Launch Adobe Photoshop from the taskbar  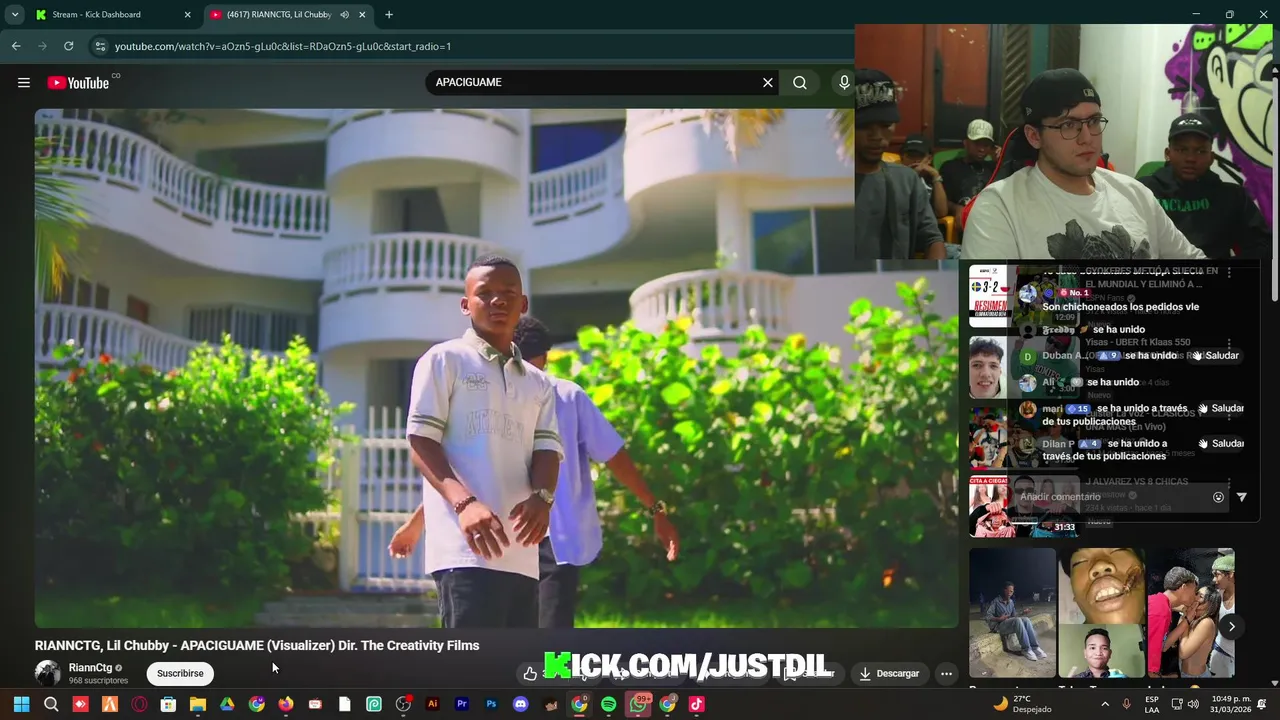(491, 704)
